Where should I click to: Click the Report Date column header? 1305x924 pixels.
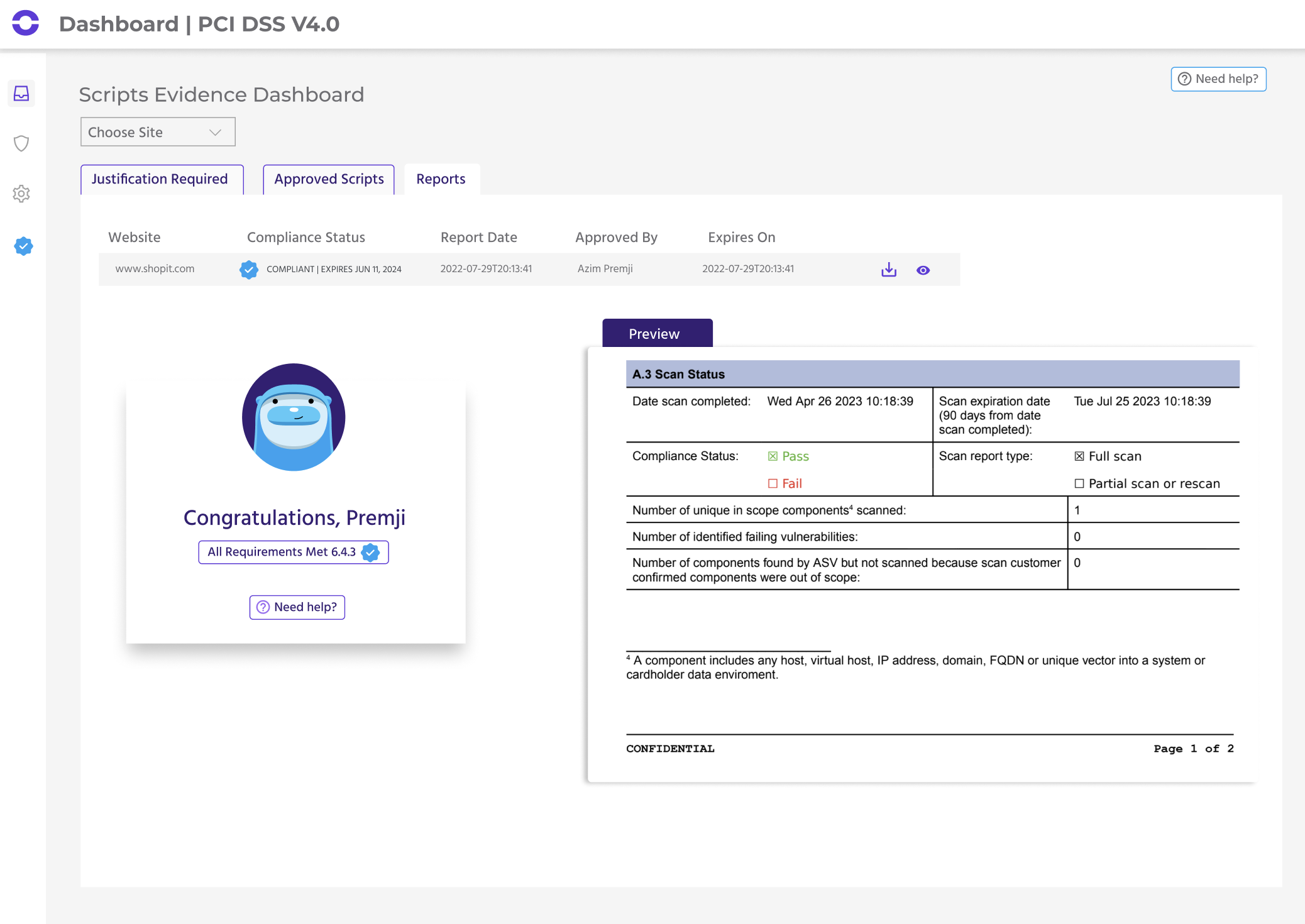click(479, 237)
